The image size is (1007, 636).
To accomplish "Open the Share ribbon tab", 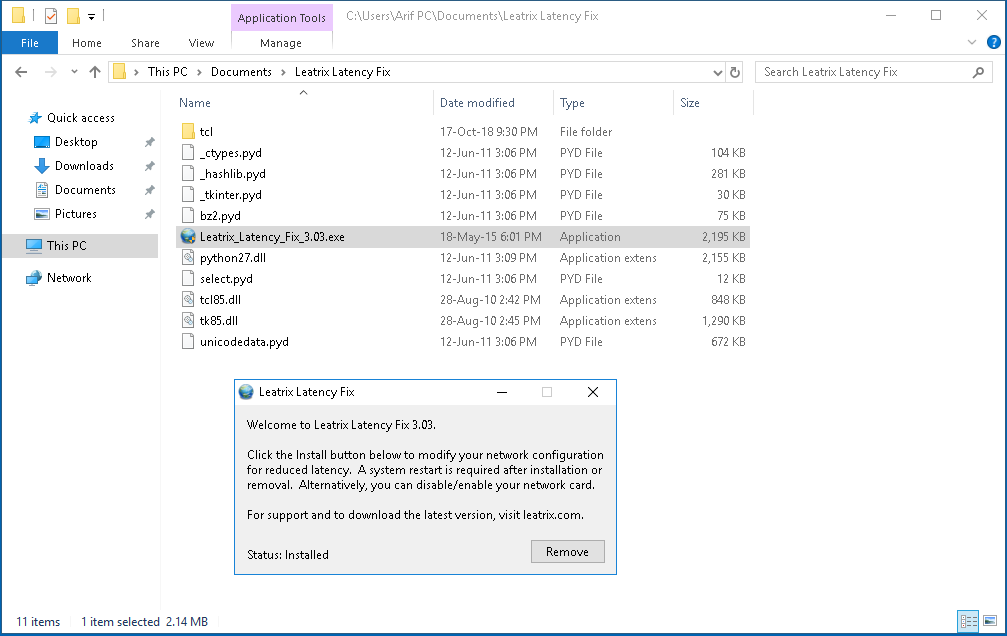I will tap(145, 43).
